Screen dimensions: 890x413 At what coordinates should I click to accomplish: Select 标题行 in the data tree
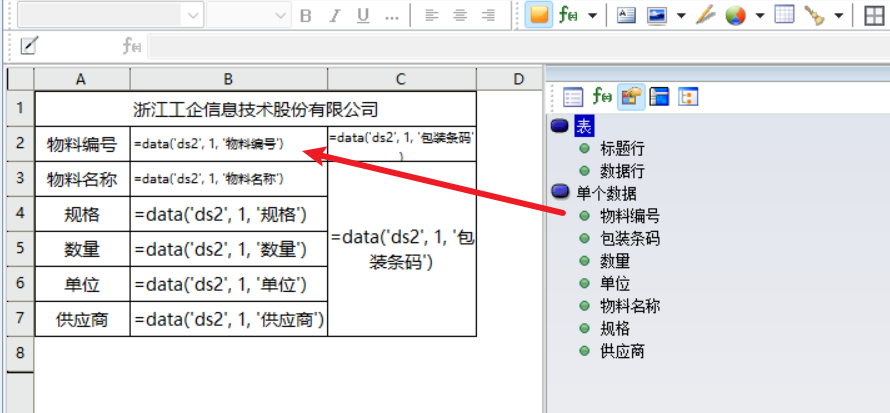click(x=622, y=149)
